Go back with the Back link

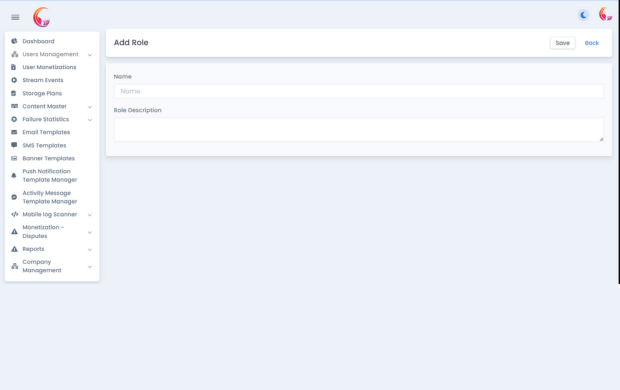pyautogui.click(x=592, y=43)
